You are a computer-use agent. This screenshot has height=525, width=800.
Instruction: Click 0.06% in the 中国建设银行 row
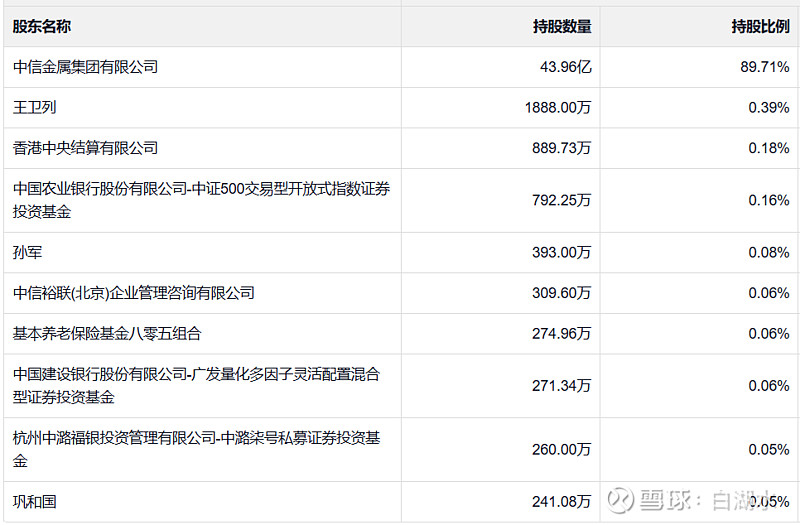(x=769, y=386)
